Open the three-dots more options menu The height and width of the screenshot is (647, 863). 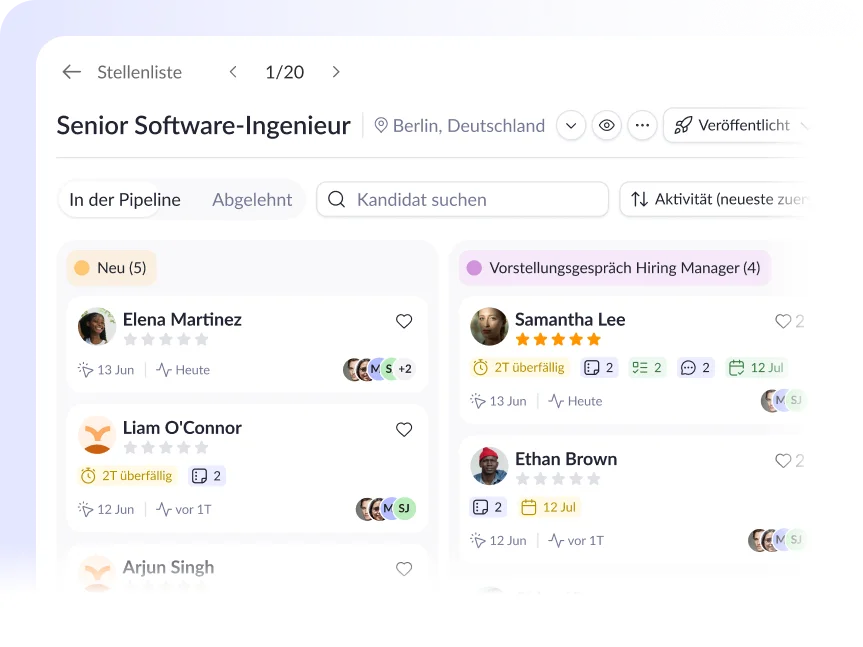pos(642,125)
